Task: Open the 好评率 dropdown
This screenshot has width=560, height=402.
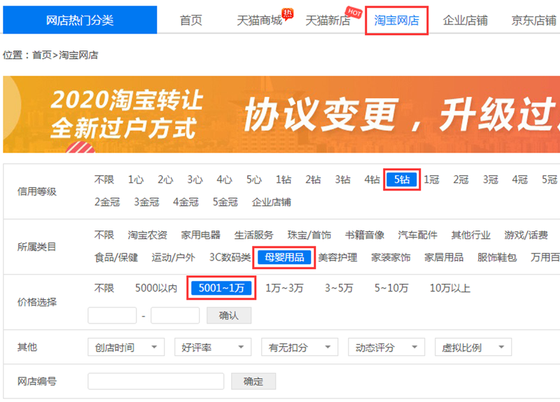Action: click(213, 347)
